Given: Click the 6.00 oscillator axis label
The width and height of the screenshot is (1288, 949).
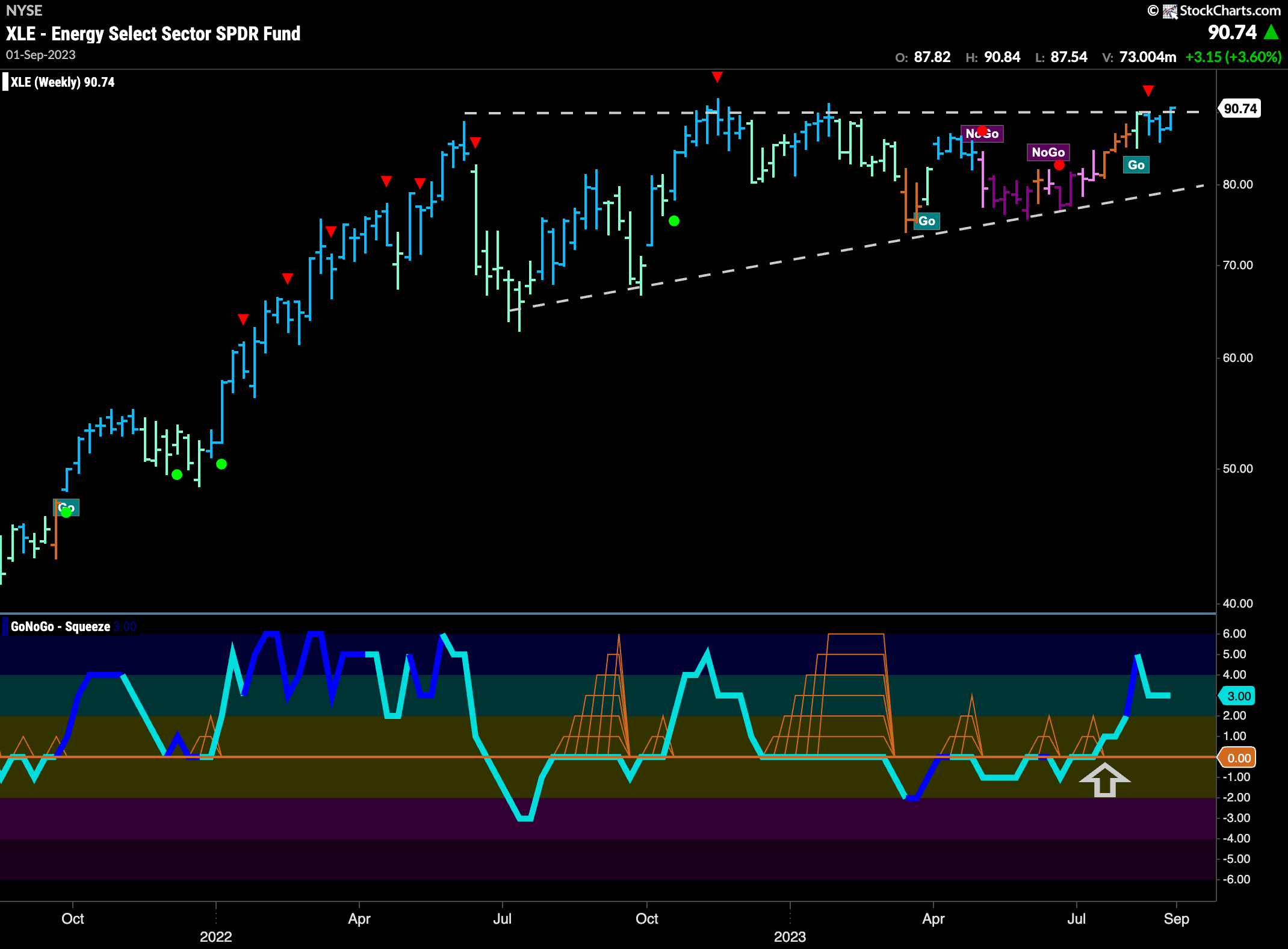Looking at the screenshot, I should click(x=1234, y=634).
